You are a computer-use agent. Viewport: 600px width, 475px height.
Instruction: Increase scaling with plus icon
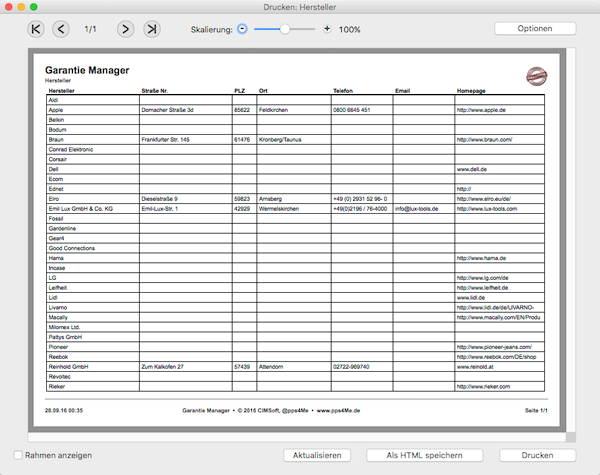pyautogui.click(x=327, y=29)
